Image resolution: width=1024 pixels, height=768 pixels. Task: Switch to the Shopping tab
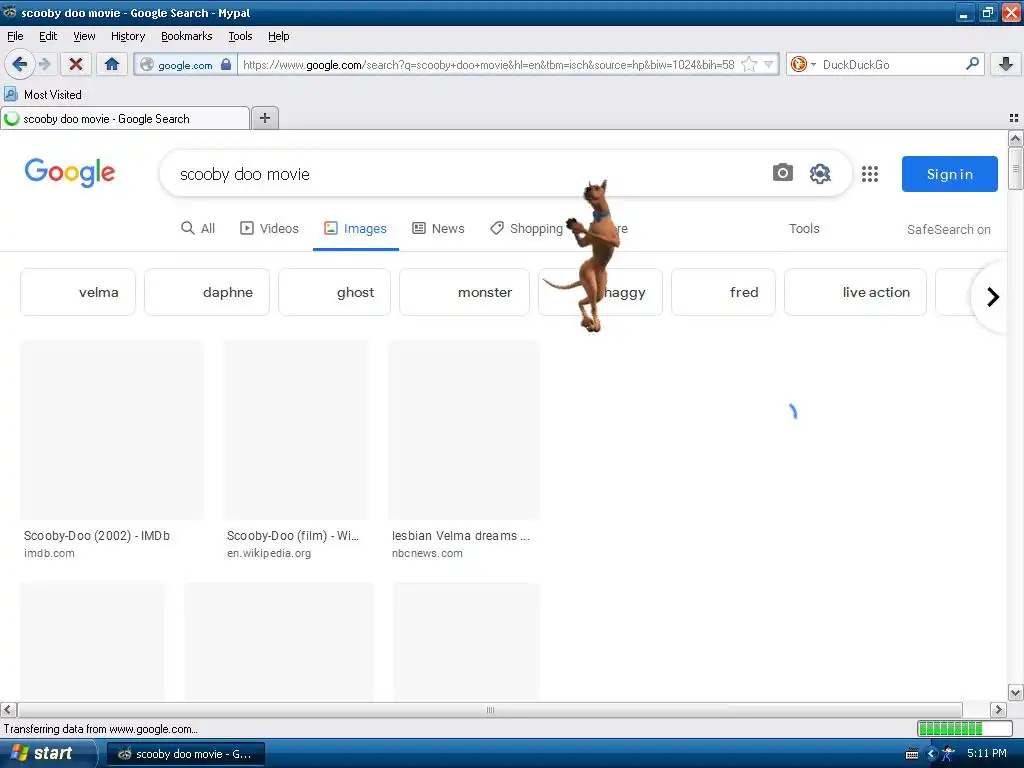click(x=526, y=229)
